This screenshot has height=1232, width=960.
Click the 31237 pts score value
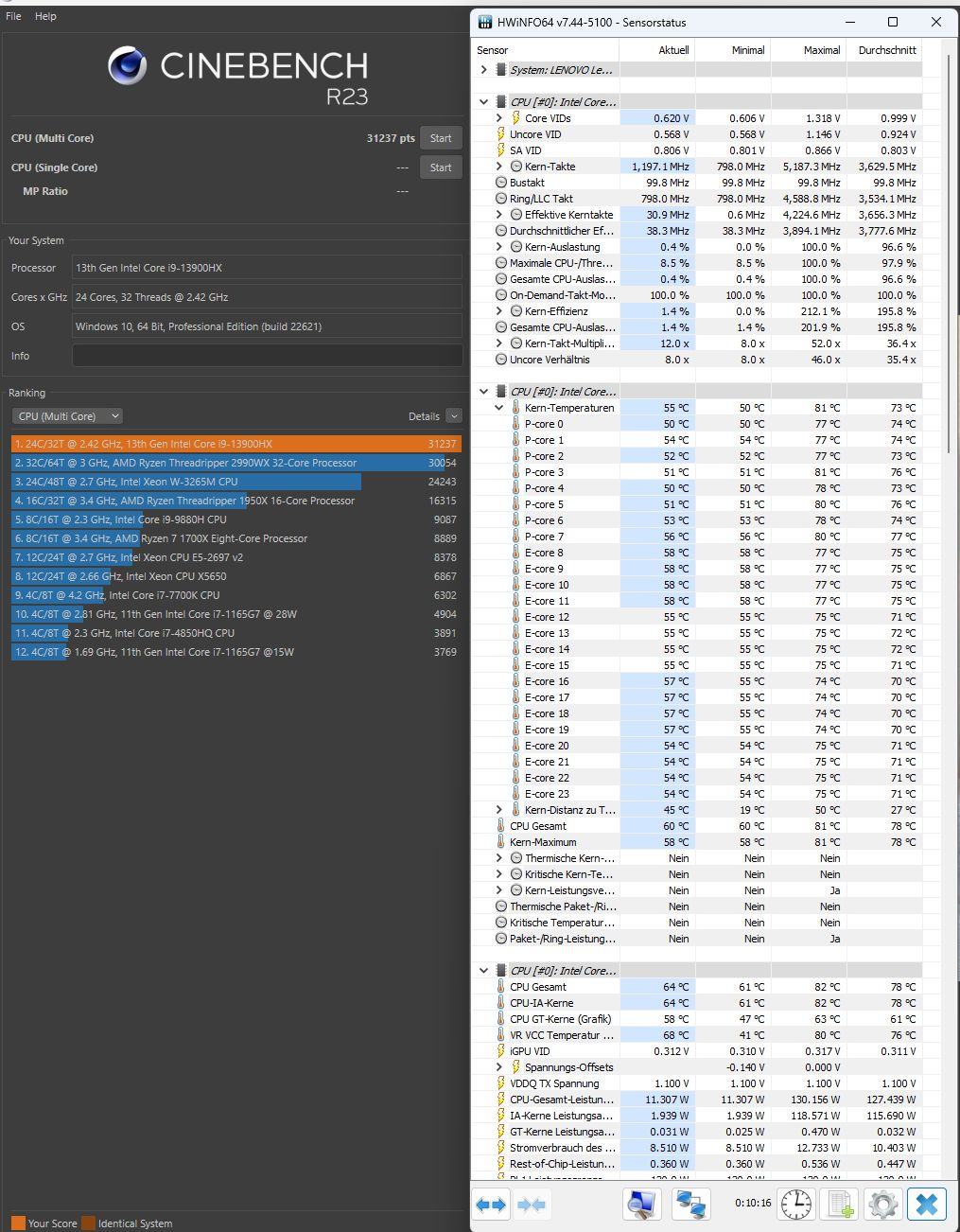[x=391, y=138]
